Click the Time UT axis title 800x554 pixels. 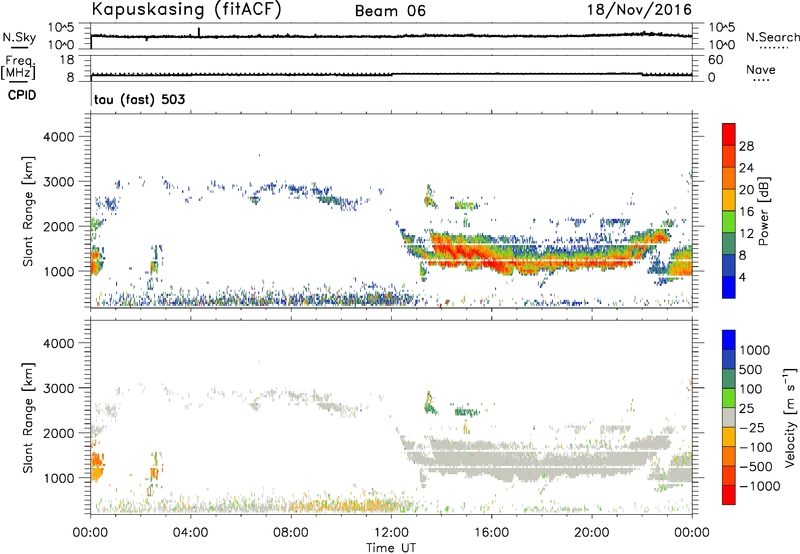(391, 548)
